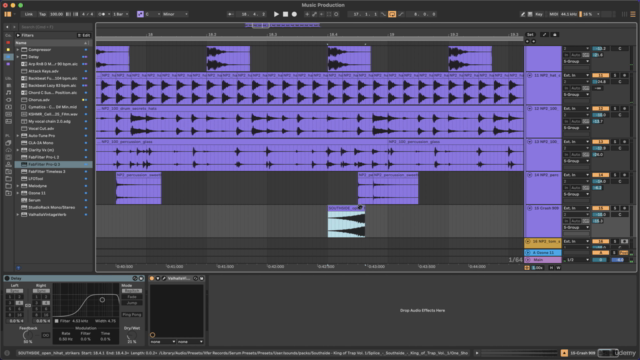Click the Stop button in transport
640x360 pixels.
point(285,14)
